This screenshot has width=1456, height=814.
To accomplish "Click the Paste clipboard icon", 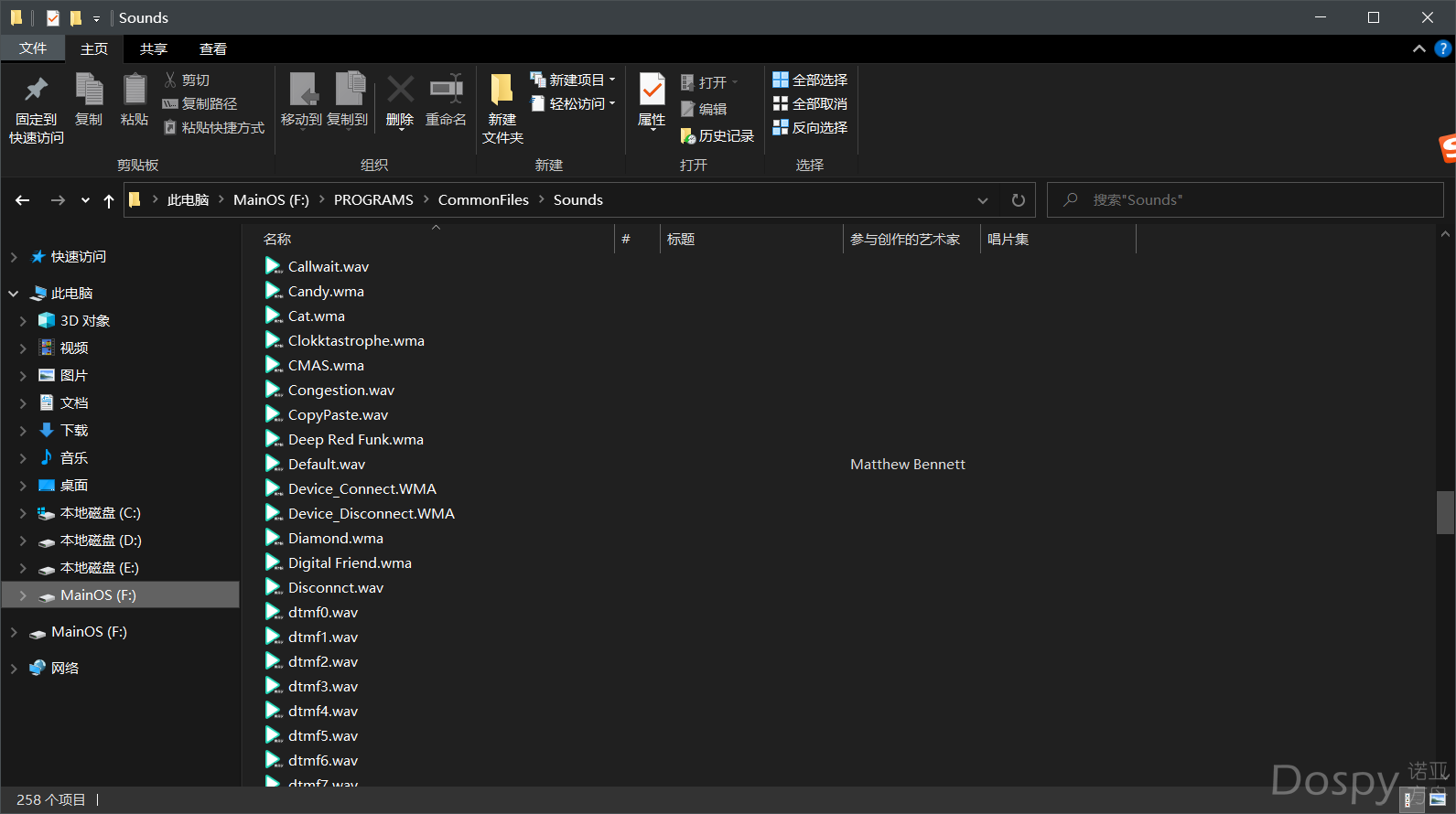I will pos(135,91).
